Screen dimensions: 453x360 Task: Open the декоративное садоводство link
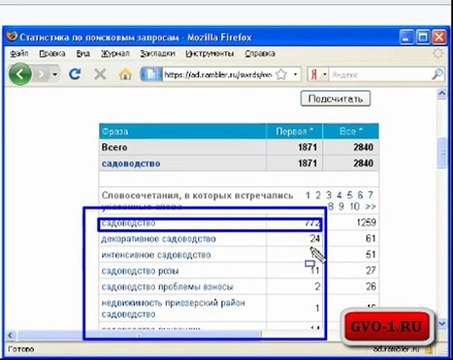159,239
